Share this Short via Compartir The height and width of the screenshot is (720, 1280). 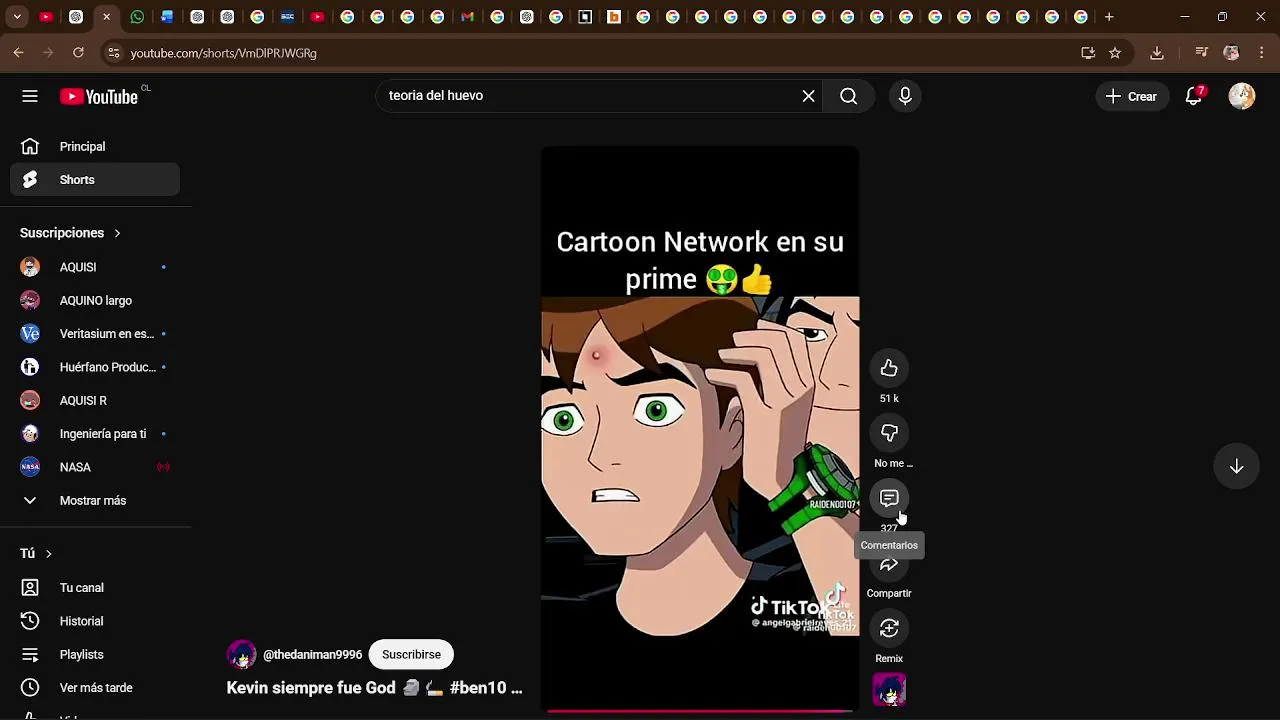tap(889, 566)
